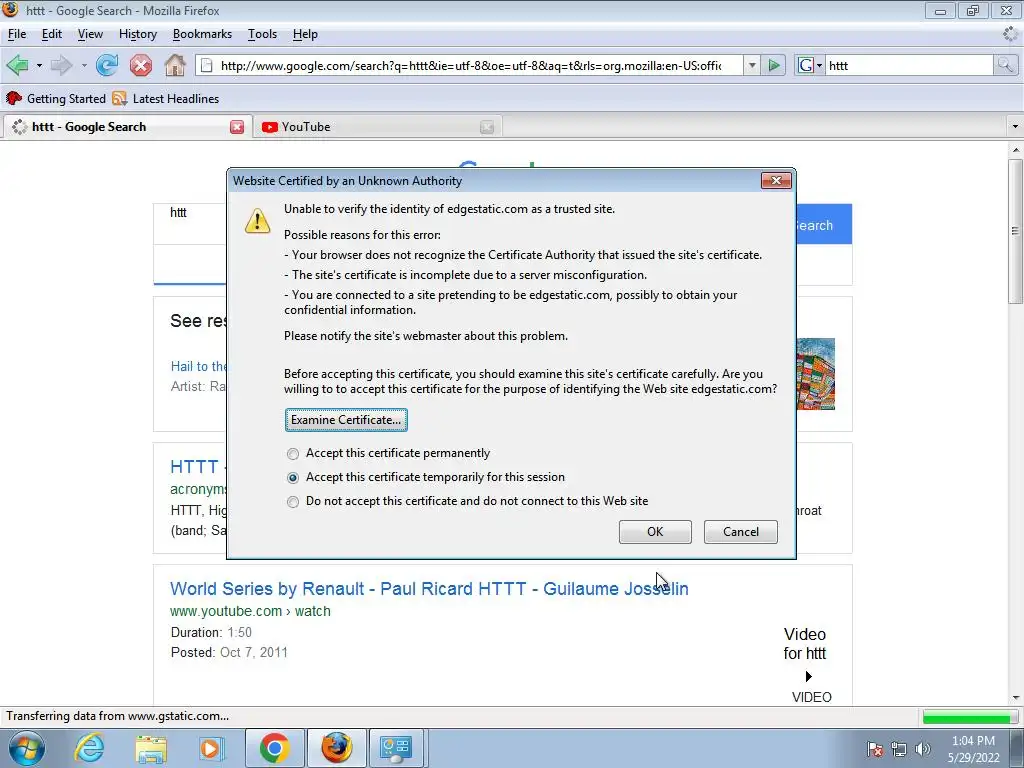Viewport: 1024px width, 768px height.
Task: Click the Forward arrow in Firefox toolbar
Action: (x=61, y=65)
